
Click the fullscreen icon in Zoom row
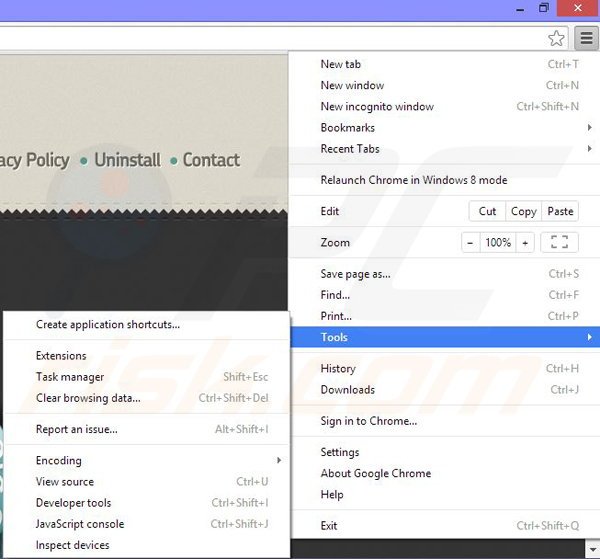pyautogui.click(x=559, y=243)
